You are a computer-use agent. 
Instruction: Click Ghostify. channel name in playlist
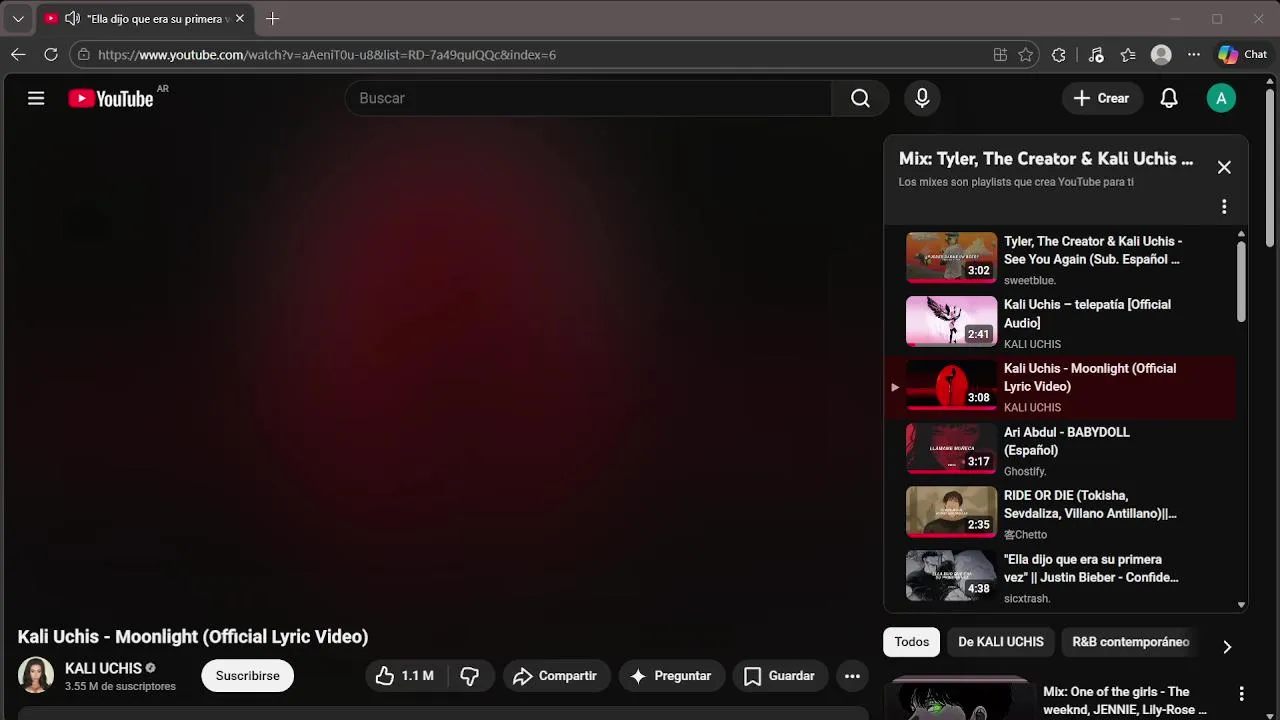point(1025,471)
